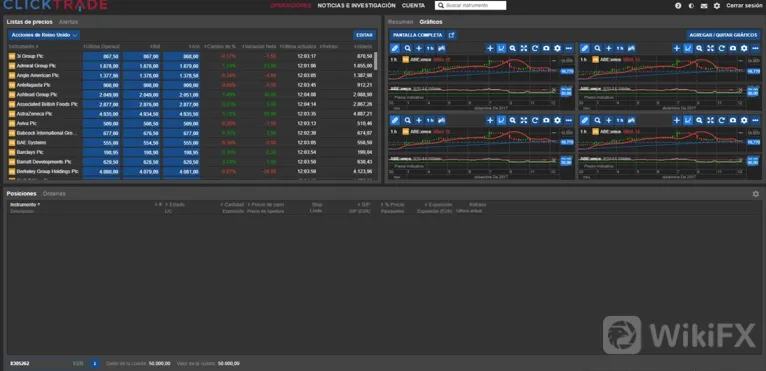Open chart type selector in upper-left chart

442,48
